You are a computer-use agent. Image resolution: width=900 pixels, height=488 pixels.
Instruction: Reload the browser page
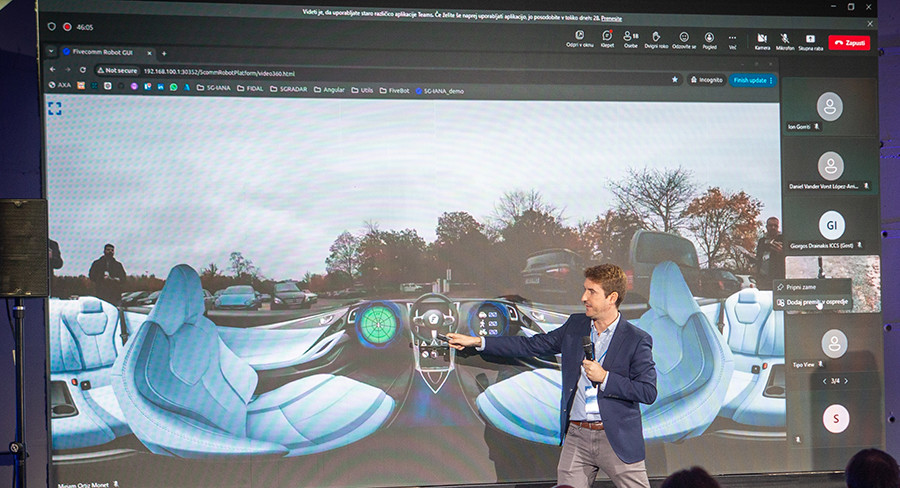pos(83,70)
